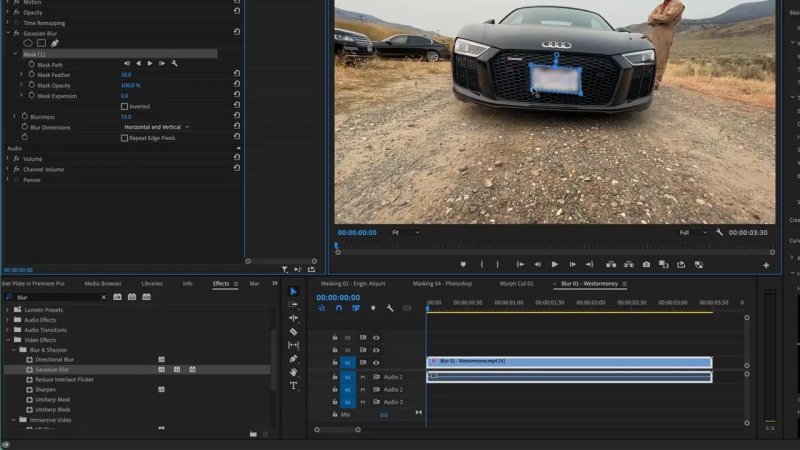This screenshot has height=450, width=800.
Task: Collapse the Gaussian Blur effect
Action: coord(8,33)
